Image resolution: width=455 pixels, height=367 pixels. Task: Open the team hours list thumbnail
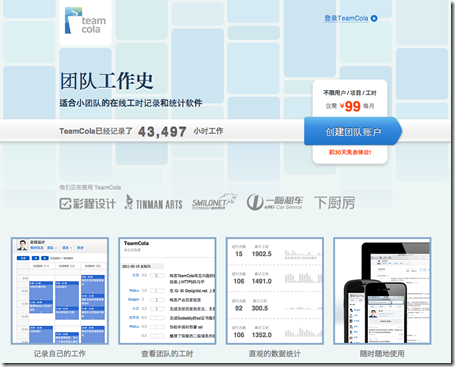coord(167,291)
